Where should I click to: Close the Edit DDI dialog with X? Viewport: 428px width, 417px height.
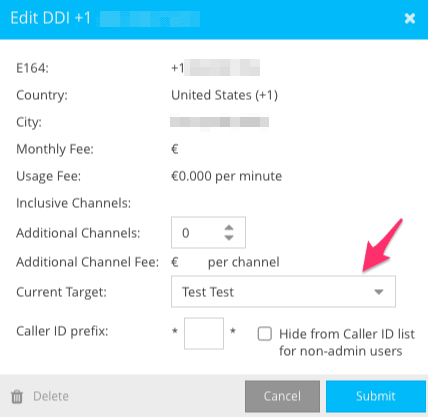(410, 18)
